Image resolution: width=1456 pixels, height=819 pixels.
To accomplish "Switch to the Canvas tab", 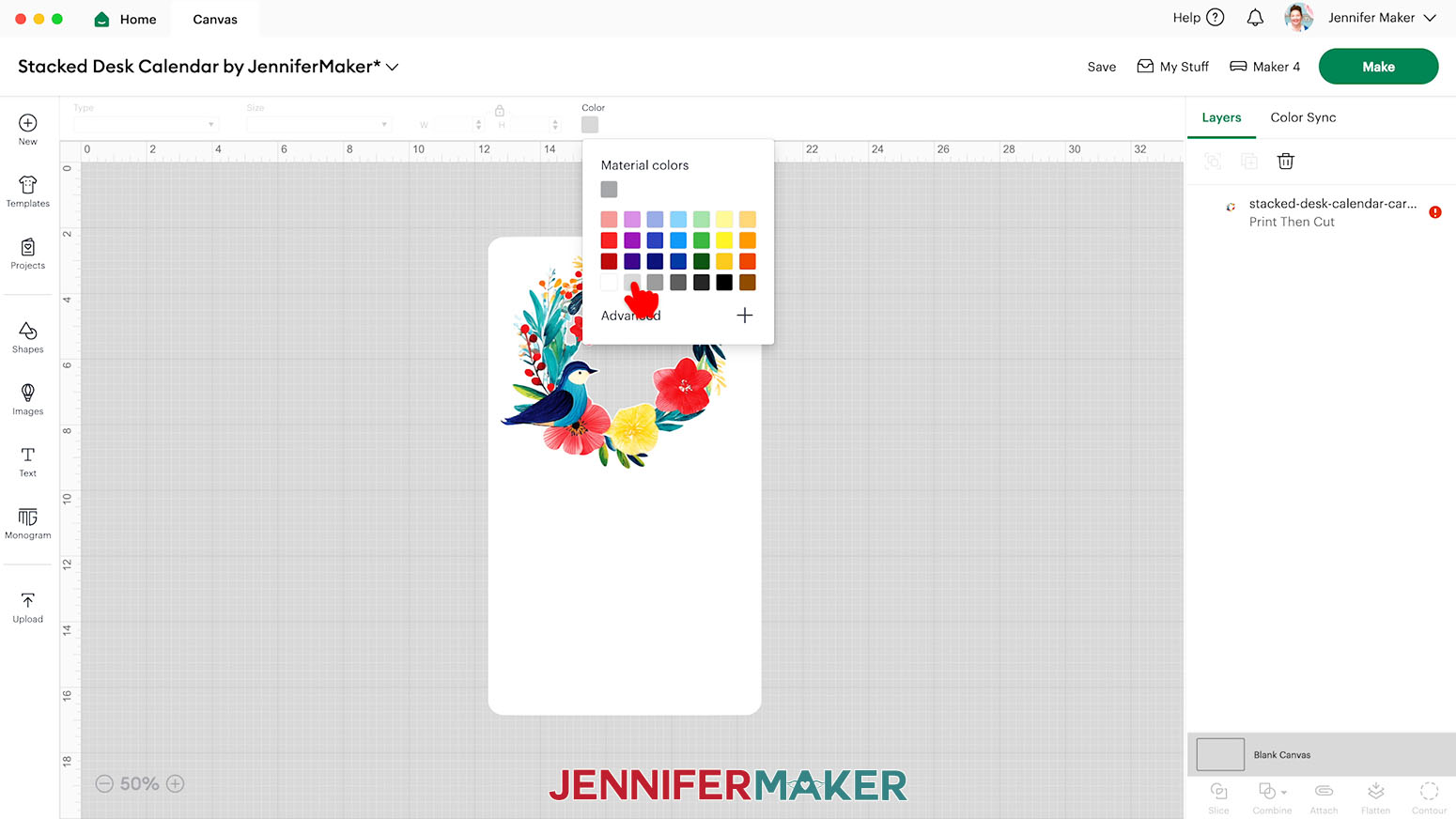I will point(215,20).
